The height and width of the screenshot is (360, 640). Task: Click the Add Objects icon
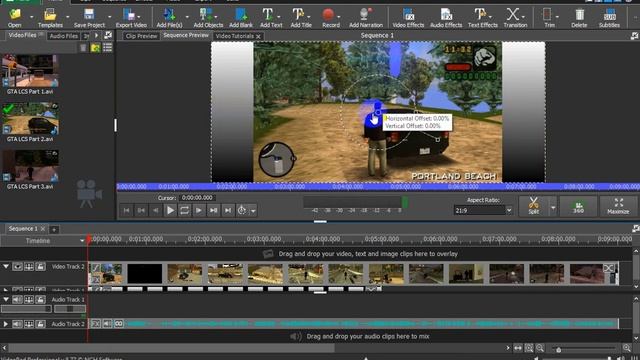point(206,15)
